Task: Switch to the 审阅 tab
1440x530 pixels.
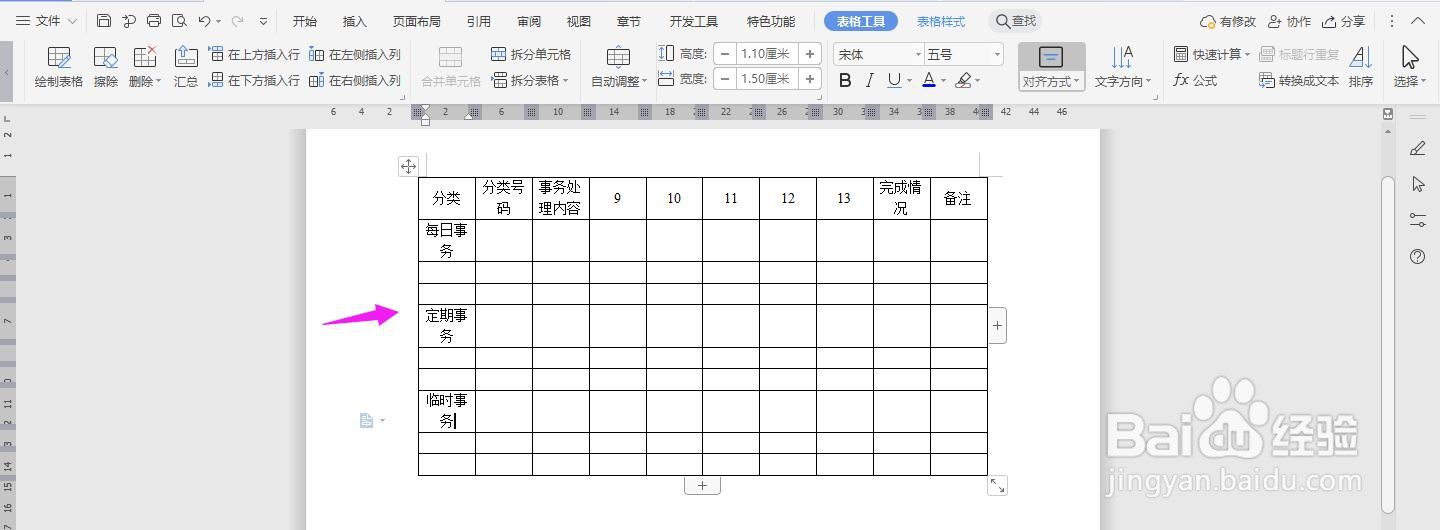Action: click(529, 21)
